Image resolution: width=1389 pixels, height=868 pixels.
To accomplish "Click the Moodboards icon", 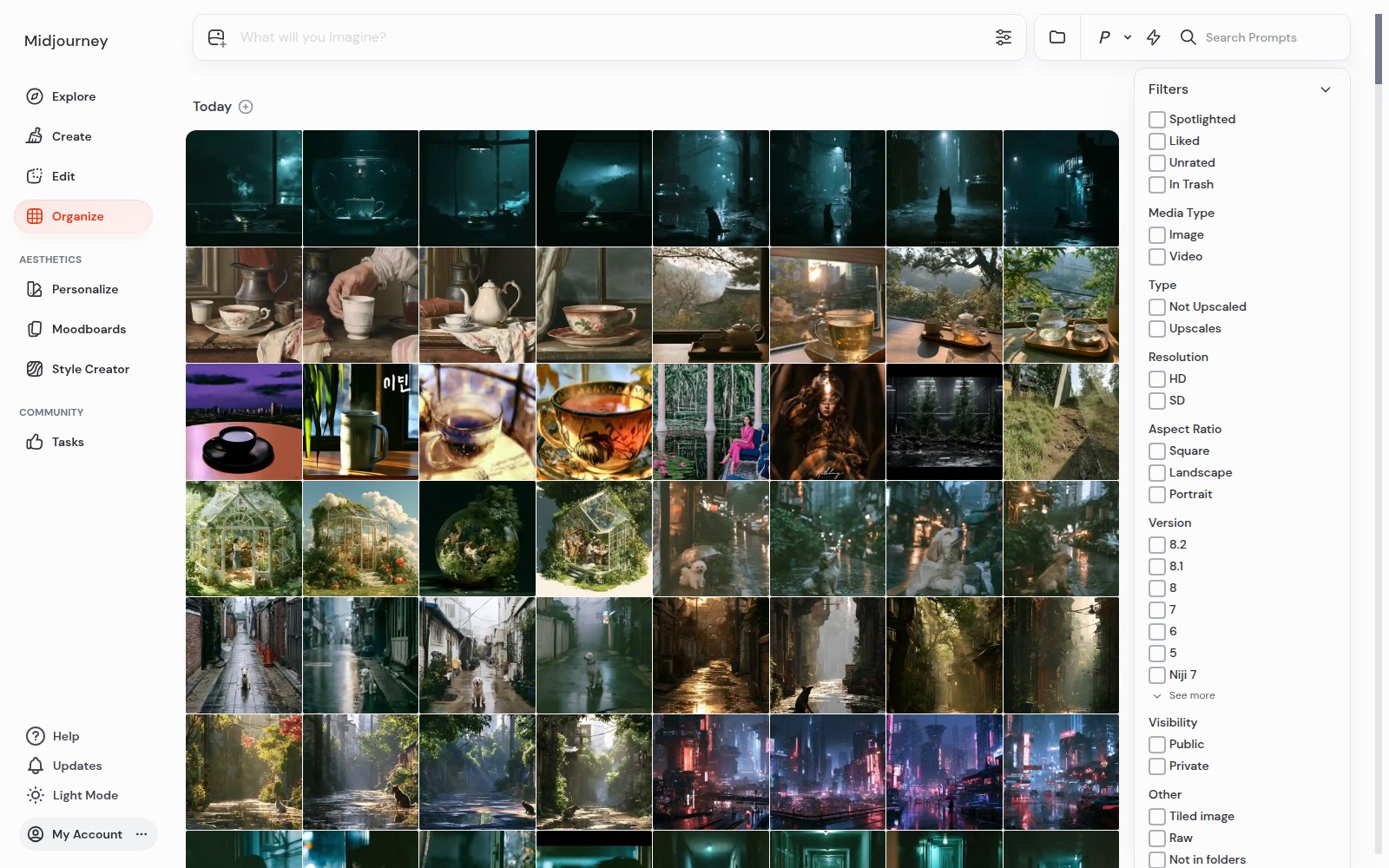I will tap(35, 329).
